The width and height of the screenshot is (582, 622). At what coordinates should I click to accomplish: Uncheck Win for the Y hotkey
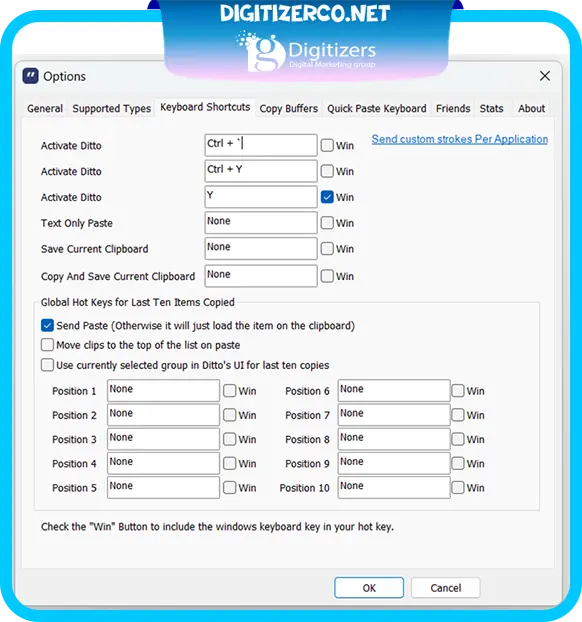[x=327, y=197]
